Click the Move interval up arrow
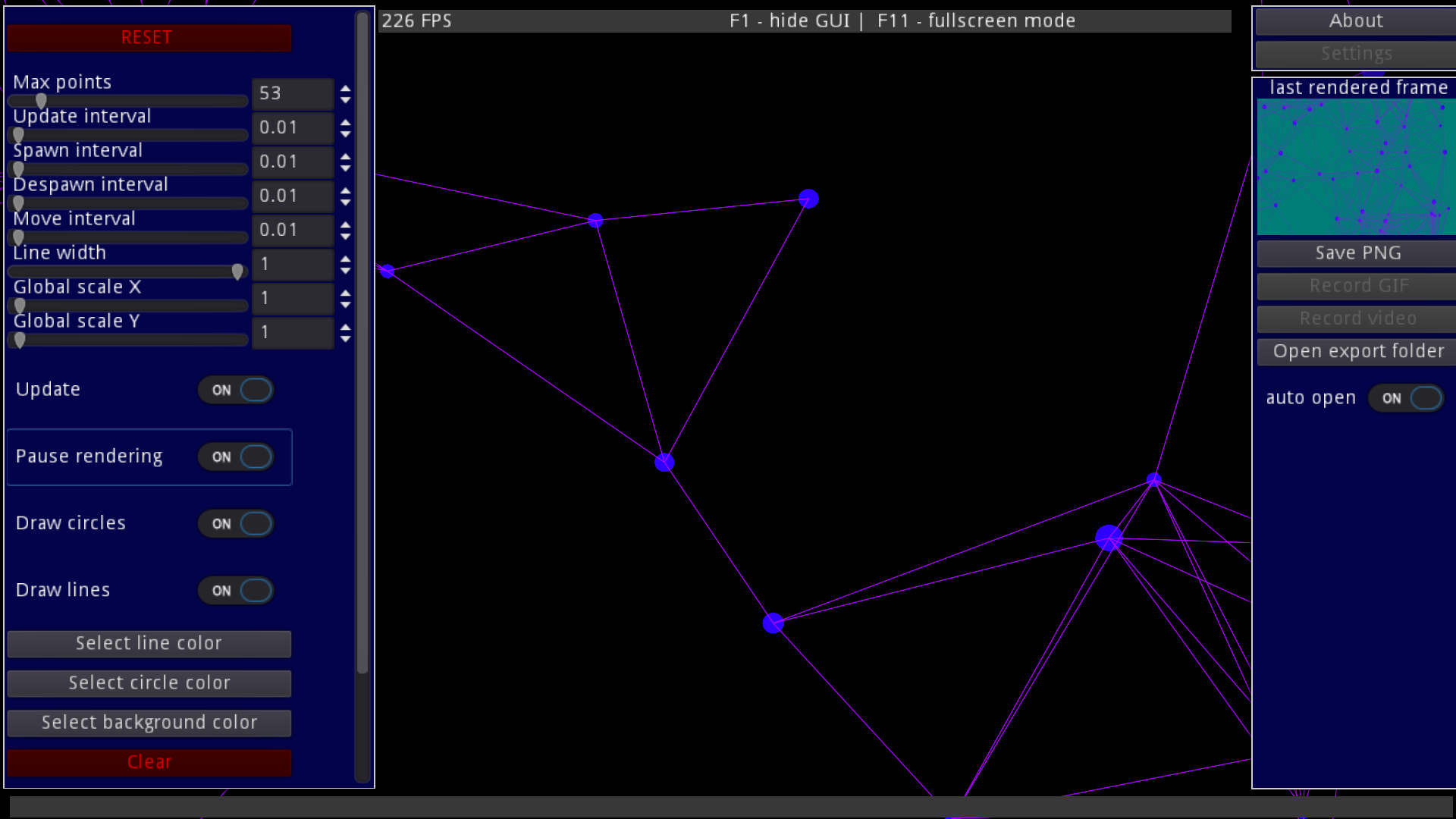The height and width of the screenshot is (819, 1456). (346, 224)
